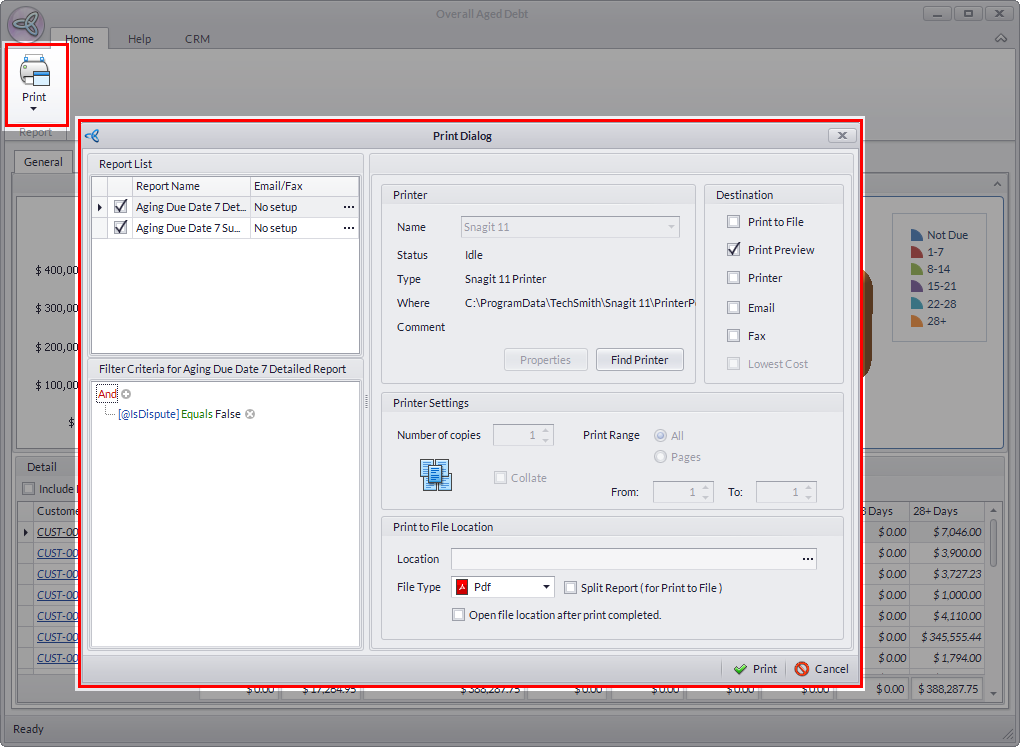Click the application logo orb button
Screen dimensions: 1020x747
pos(26,24)
